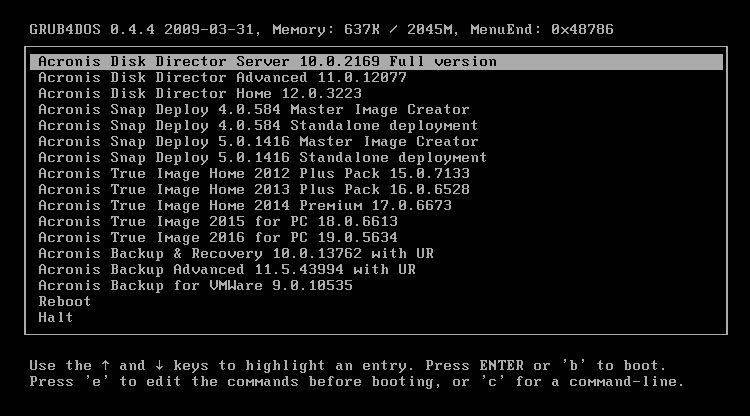Select Snap Deploy 4.0.584 Standalone deployment
Image resolution: width=750 pixels, height=416 pixels.
point(258,125)
